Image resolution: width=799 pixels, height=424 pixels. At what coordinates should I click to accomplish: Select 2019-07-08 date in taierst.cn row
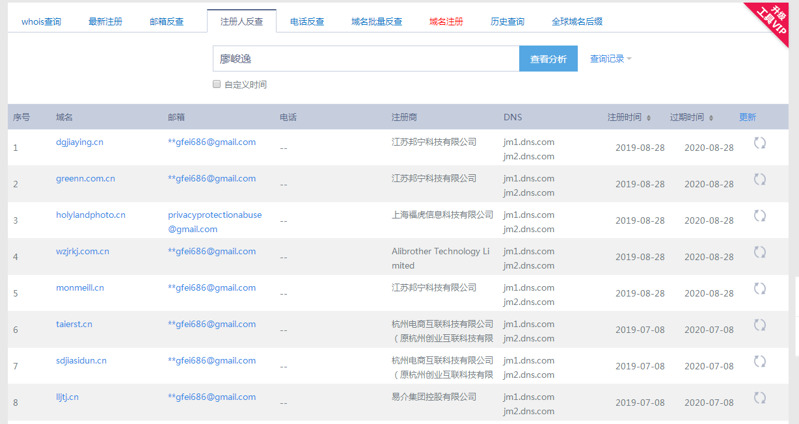click(640, 330)
